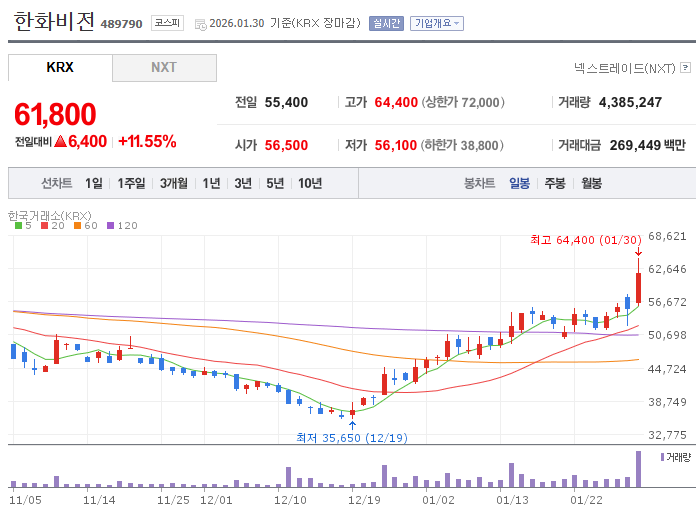The height and width of the screenshot is (510, 696).
Task: Click the lower limit text 하한가 38,800
Action: click(x=462, y=145)
